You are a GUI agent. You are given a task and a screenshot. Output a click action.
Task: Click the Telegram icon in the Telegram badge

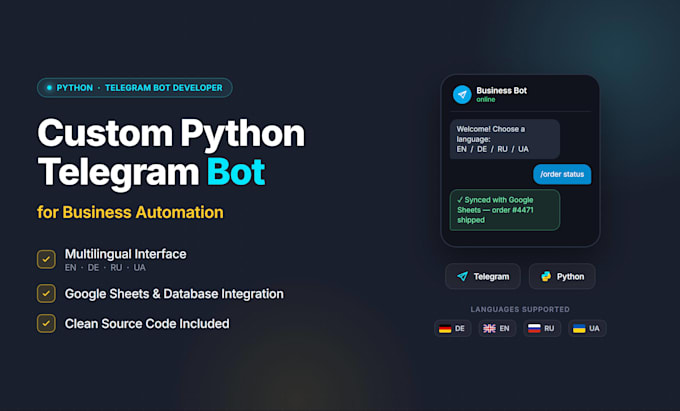(463, 276)
